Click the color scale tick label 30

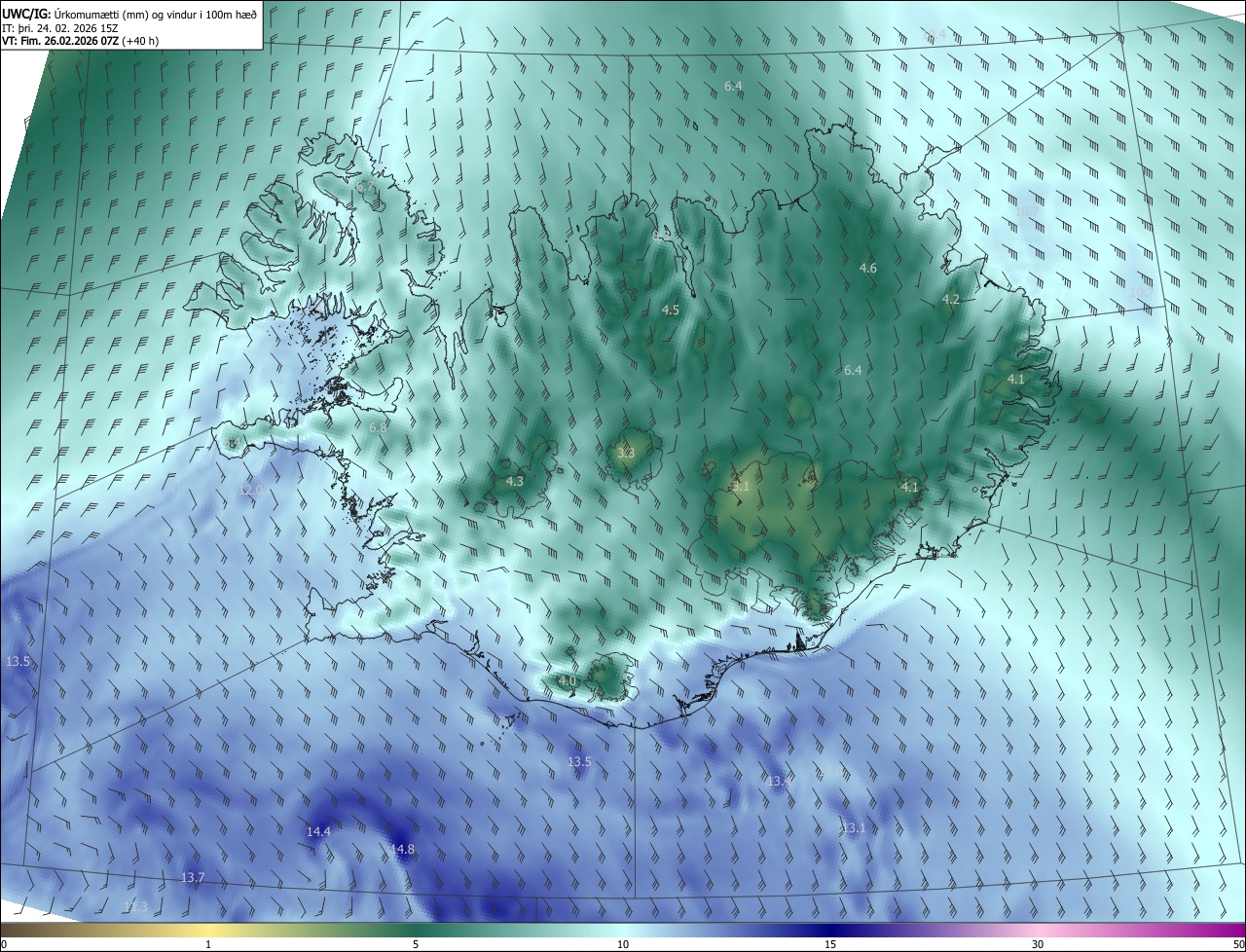pos(1038,944)
